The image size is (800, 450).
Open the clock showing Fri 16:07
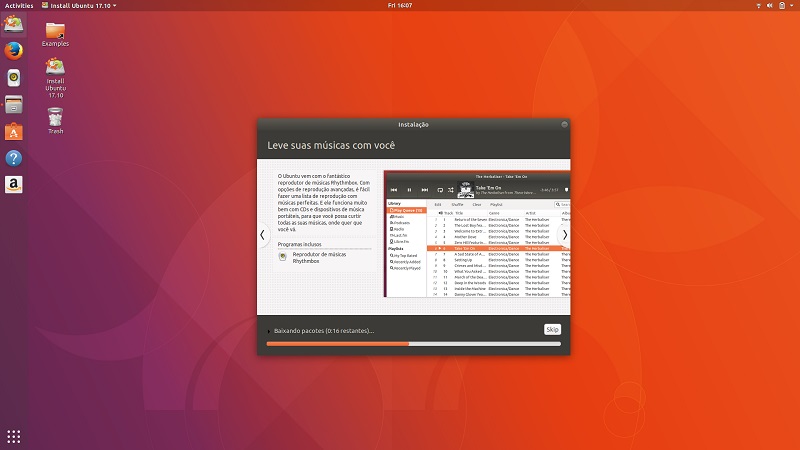pyautogui.click(x=400, y=5)
